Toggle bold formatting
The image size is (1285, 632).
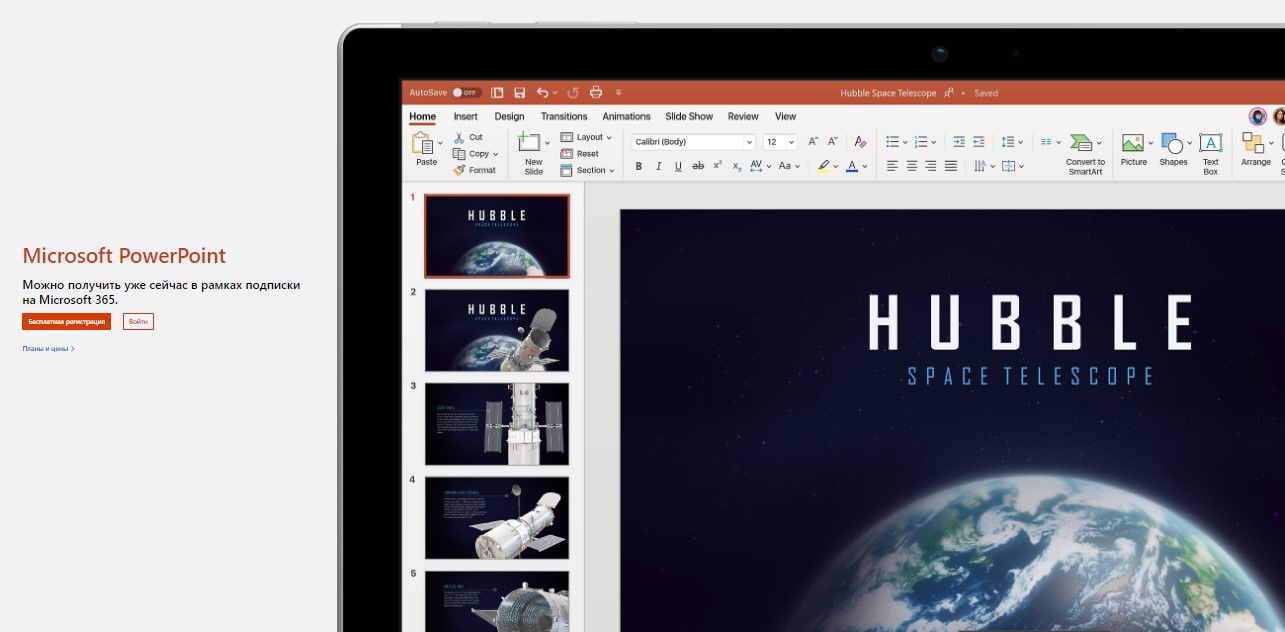[639, 166]
